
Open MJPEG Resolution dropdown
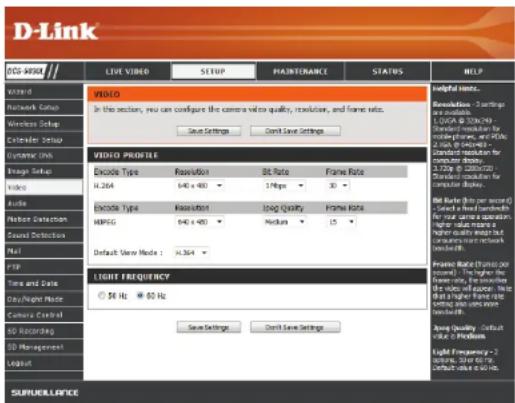tap(200, 222)
